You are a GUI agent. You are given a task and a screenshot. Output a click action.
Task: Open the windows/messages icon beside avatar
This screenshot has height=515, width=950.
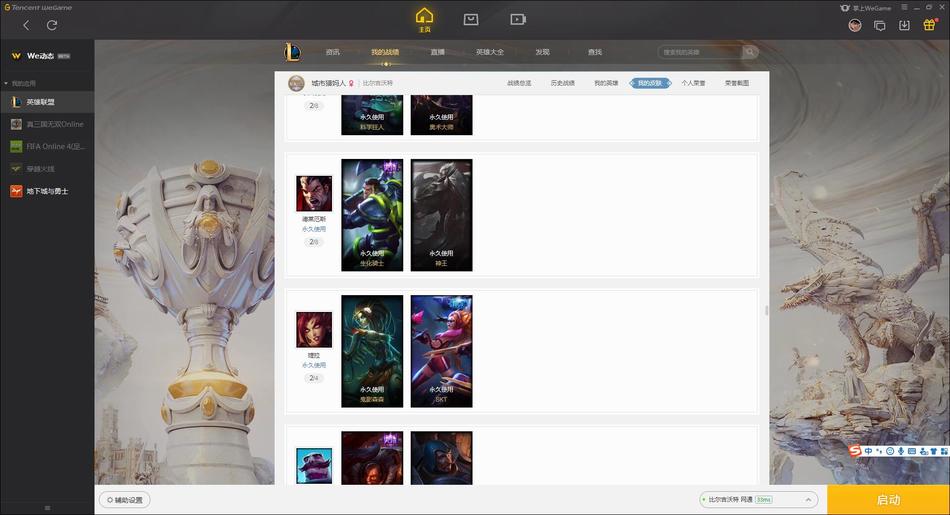click(880, 25)
